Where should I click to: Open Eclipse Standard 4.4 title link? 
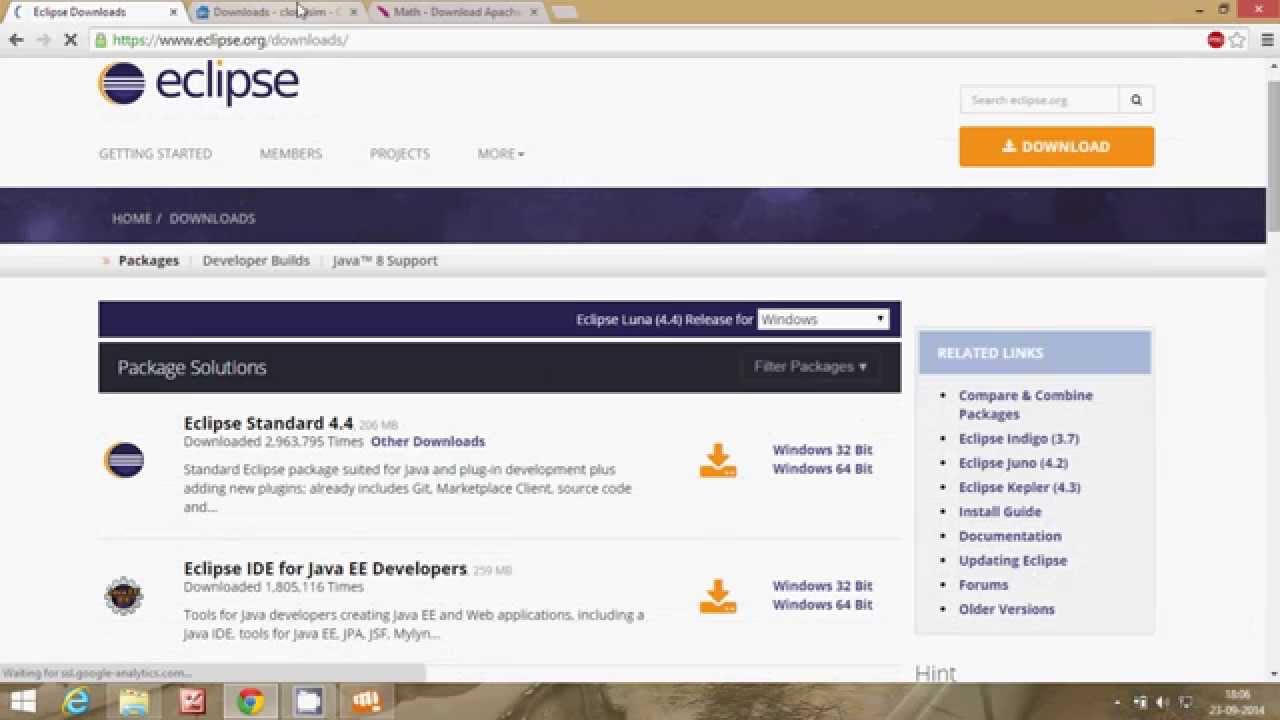[x=268, y=423]
